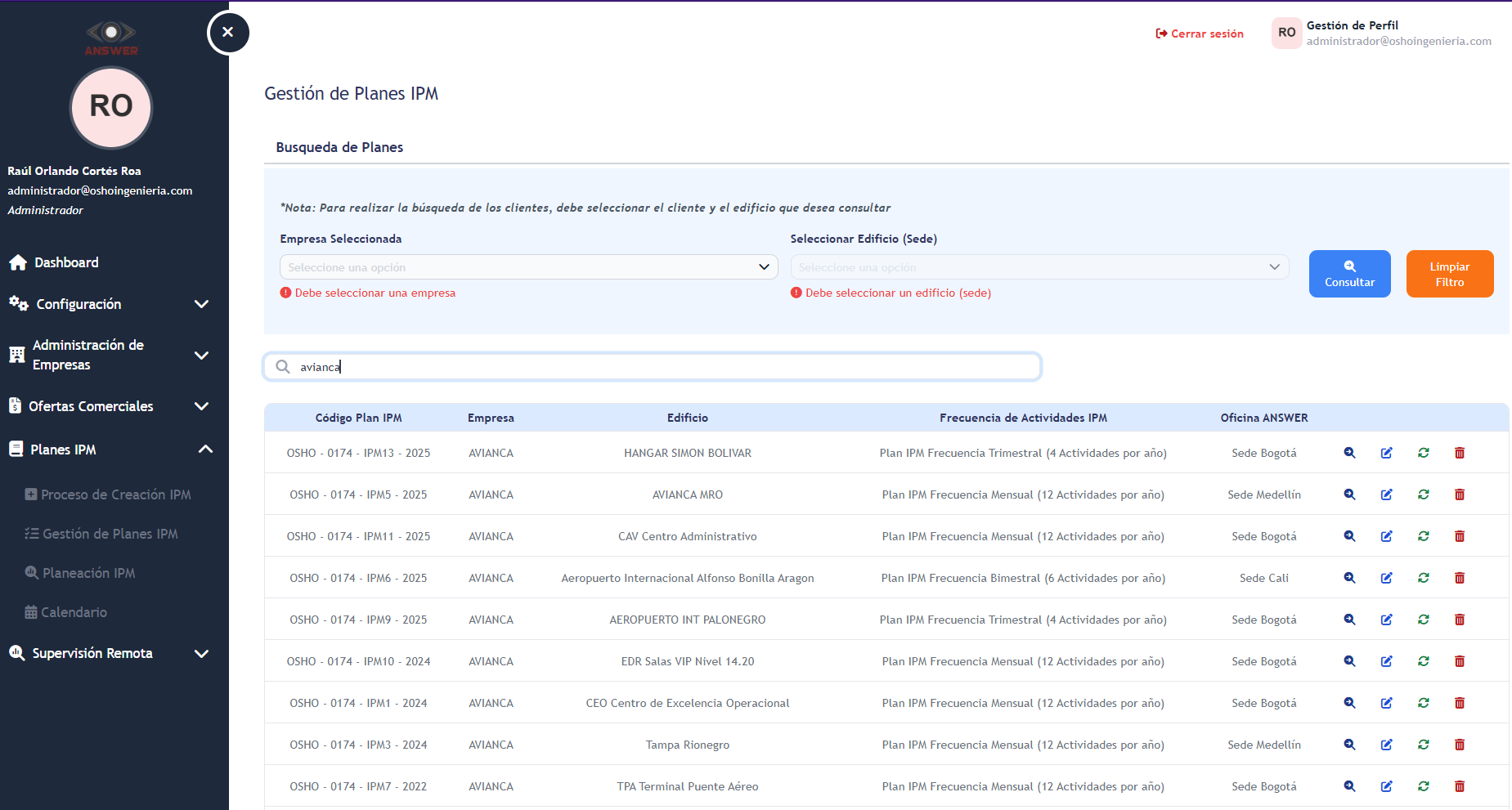Click the Limpiar Filtro button

click(1449, 274)
